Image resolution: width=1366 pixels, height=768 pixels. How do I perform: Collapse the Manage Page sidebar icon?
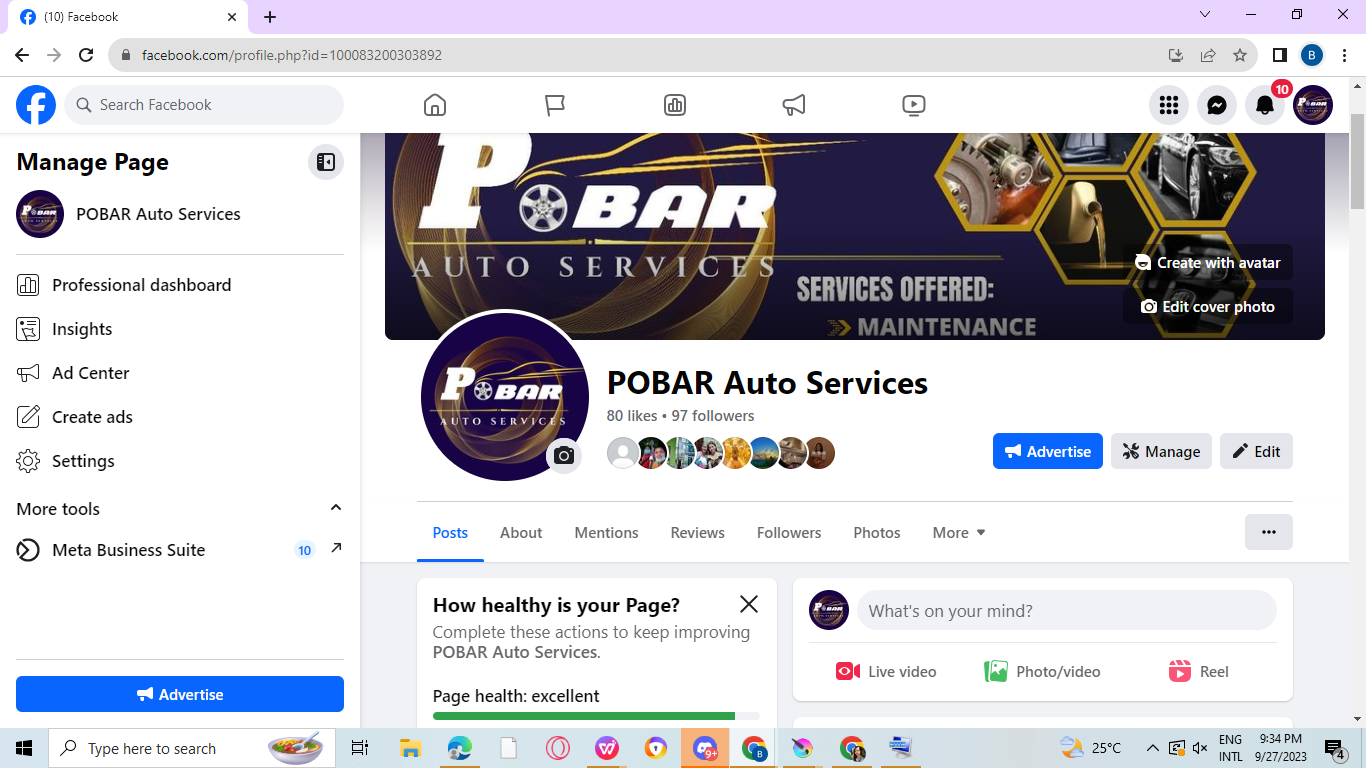coord(326,162)
